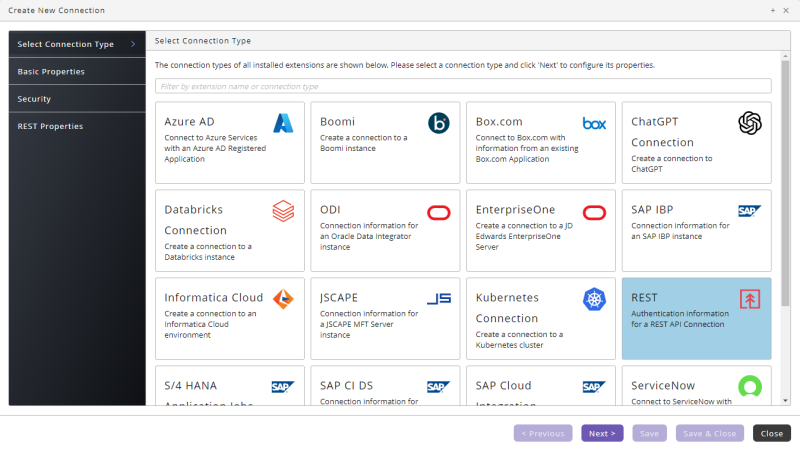Click the REST upload arrow icon
The width and height of the screenshot is (800, 450).
click(750, 299)
